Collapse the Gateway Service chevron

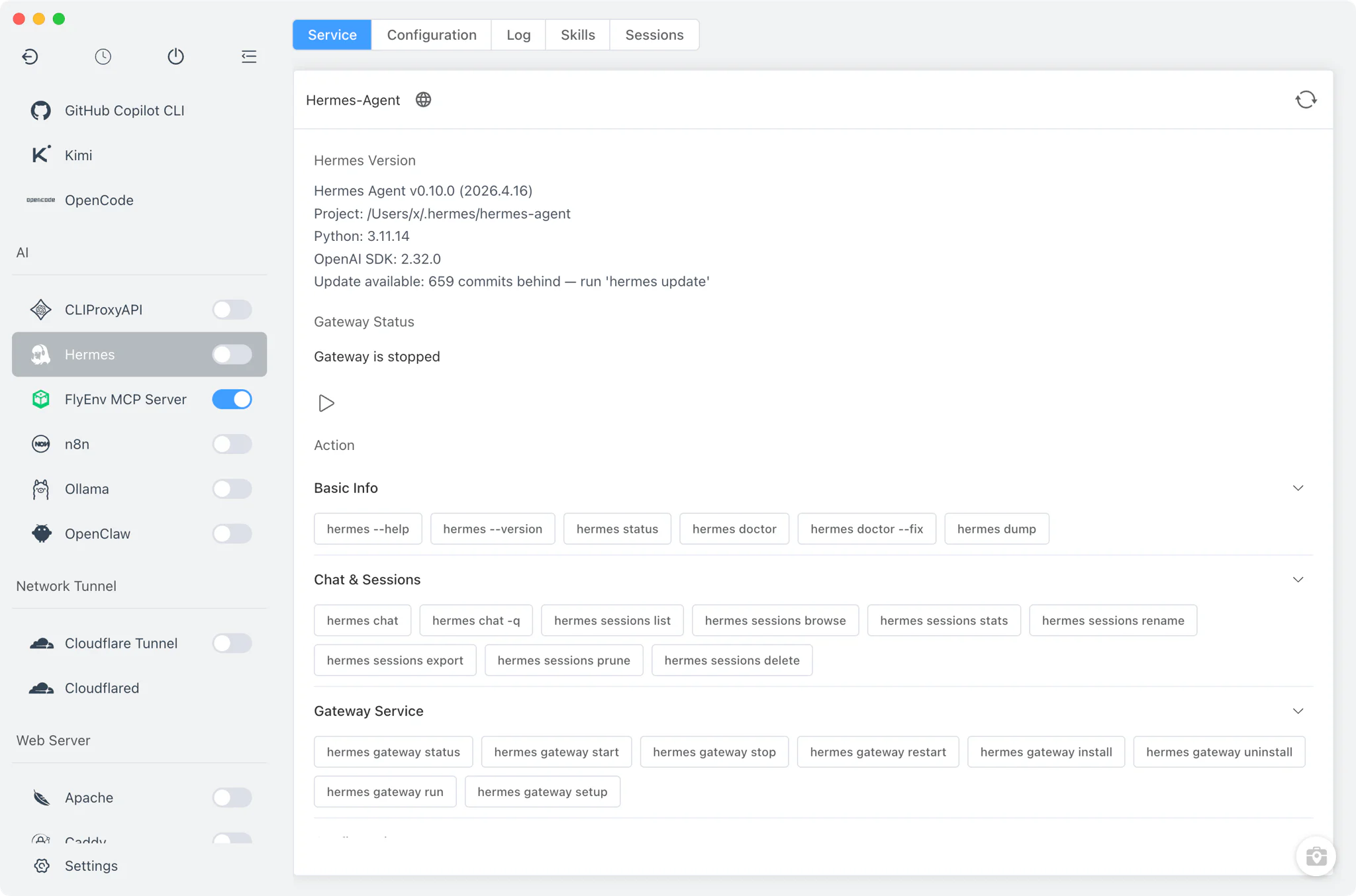point(1298,711)
